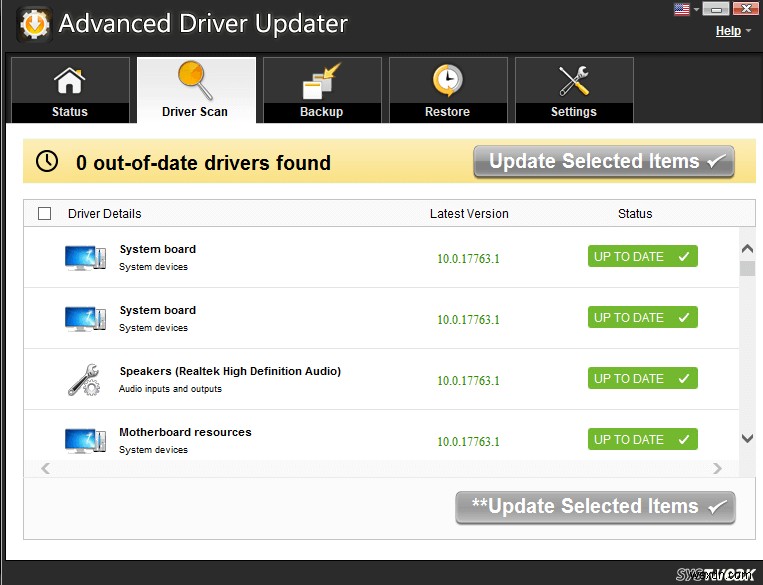The height and width of the screenshot is (585, 763).
Task: Click the horizontal scroll right arrow
Action: (x=717, y=468)
